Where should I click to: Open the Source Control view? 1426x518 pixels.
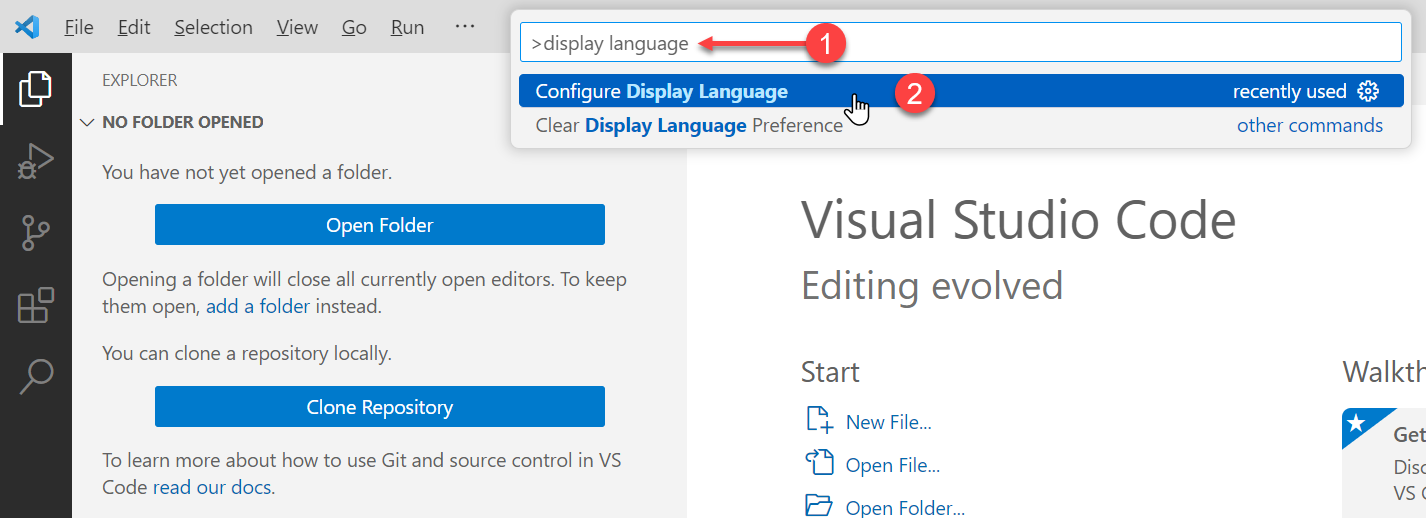tap(35, 233)
